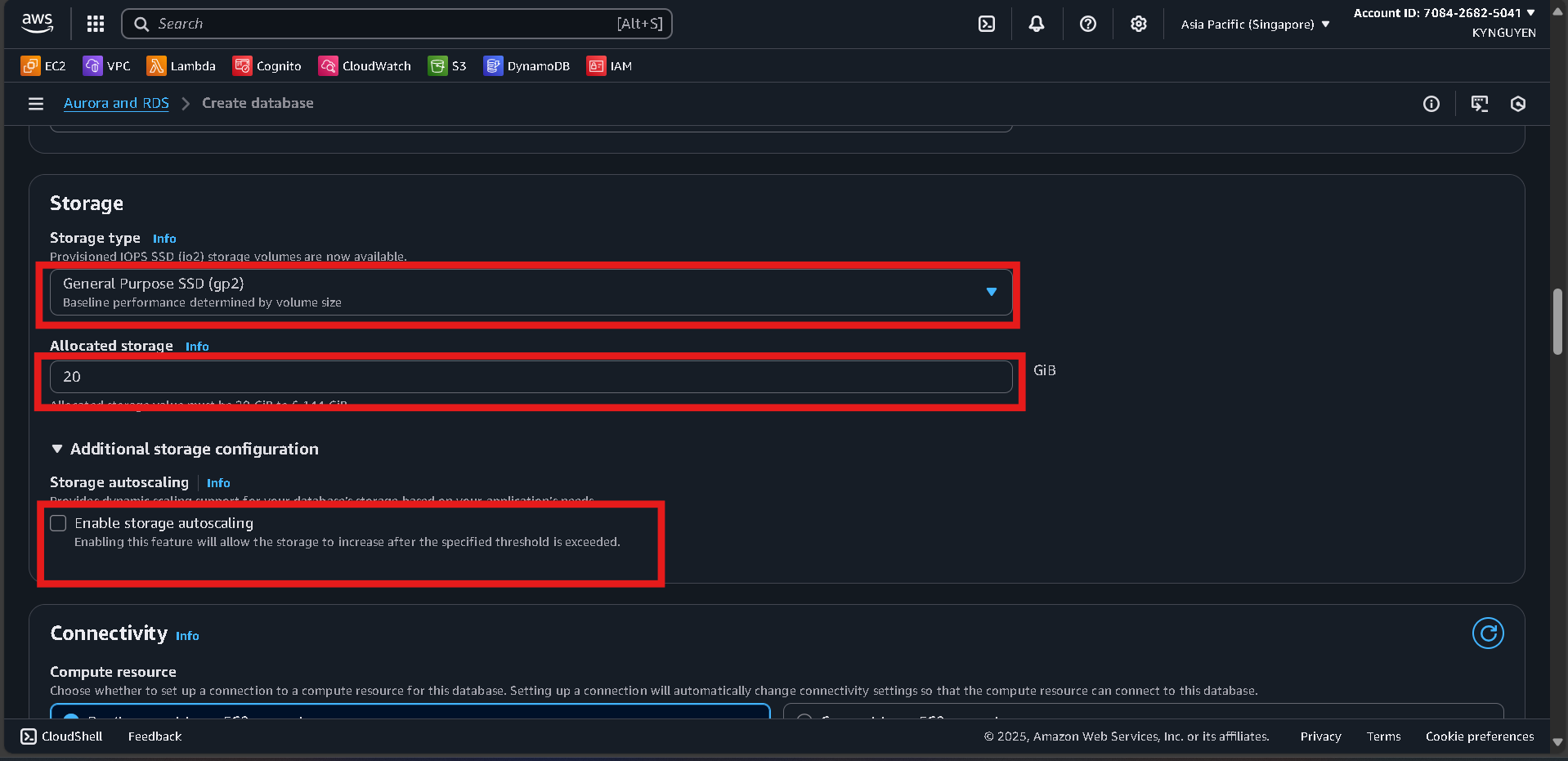Open the notifications bell
This screenshot has height=761, width=1568.
point(1036,24)
